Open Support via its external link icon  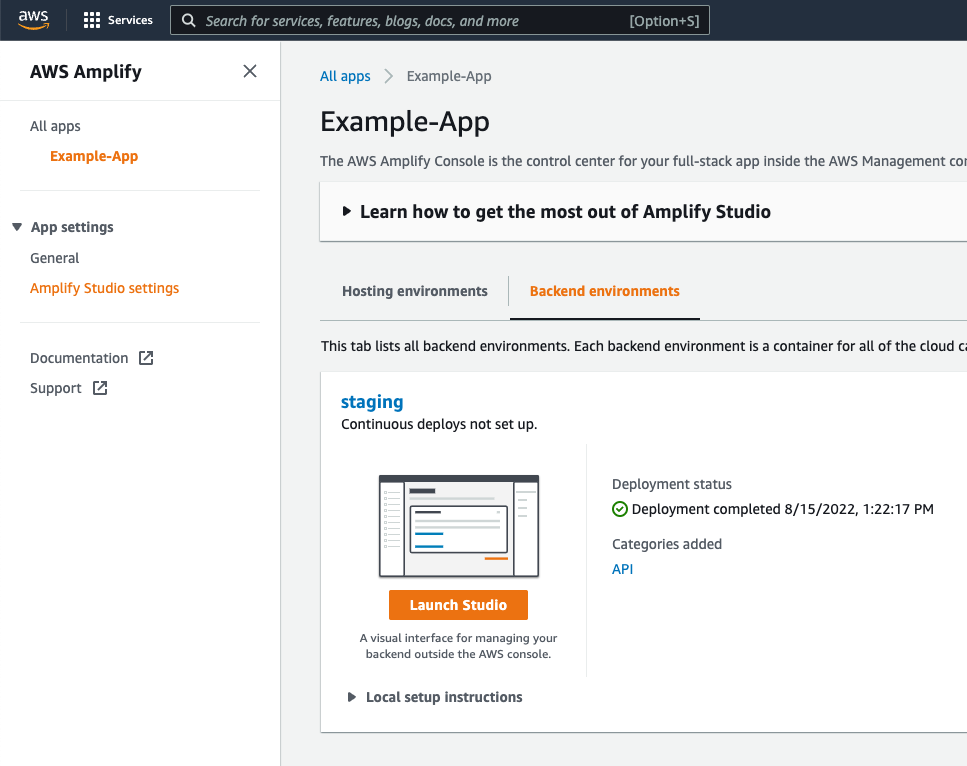coord(99,388)
